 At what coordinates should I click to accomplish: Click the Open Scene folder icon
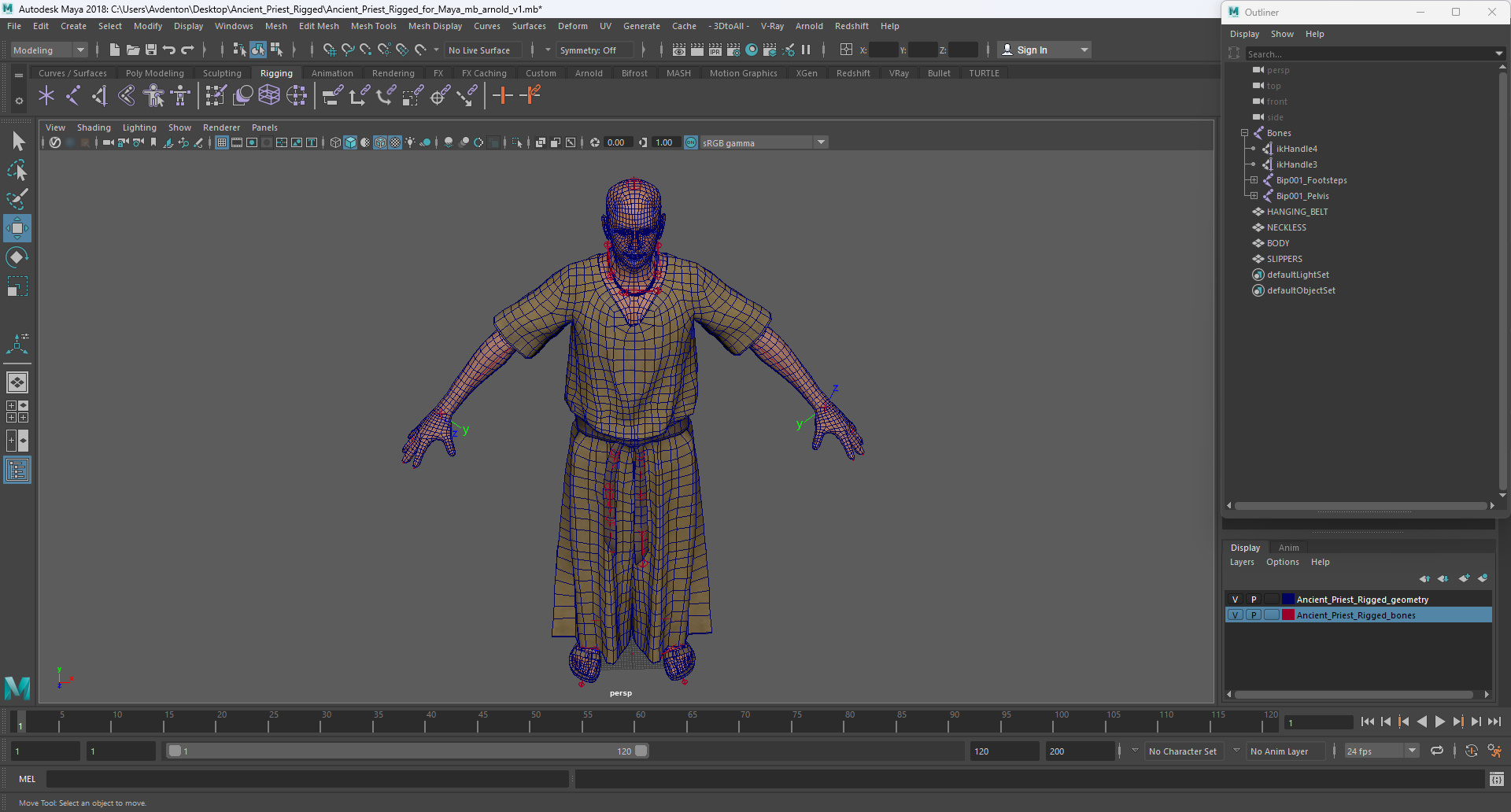[x=133, y=50]
